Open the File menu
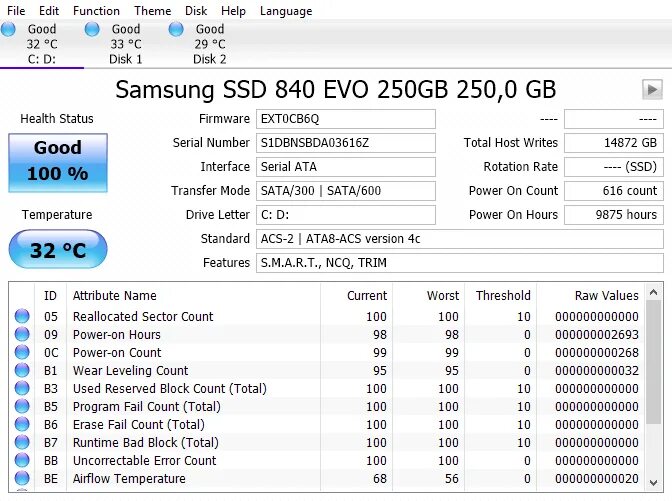The width and height of the screenshot is (672, 501). pos(16,11)
